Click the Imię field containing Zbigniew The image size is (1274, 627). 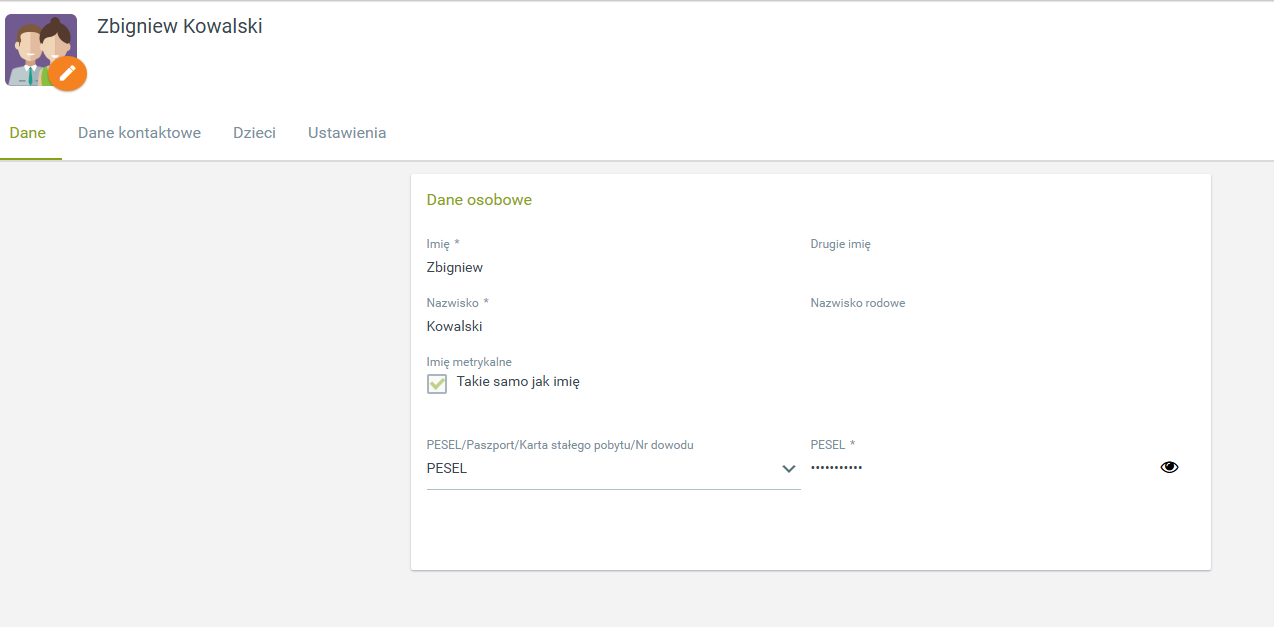click(x=600, y=268)
